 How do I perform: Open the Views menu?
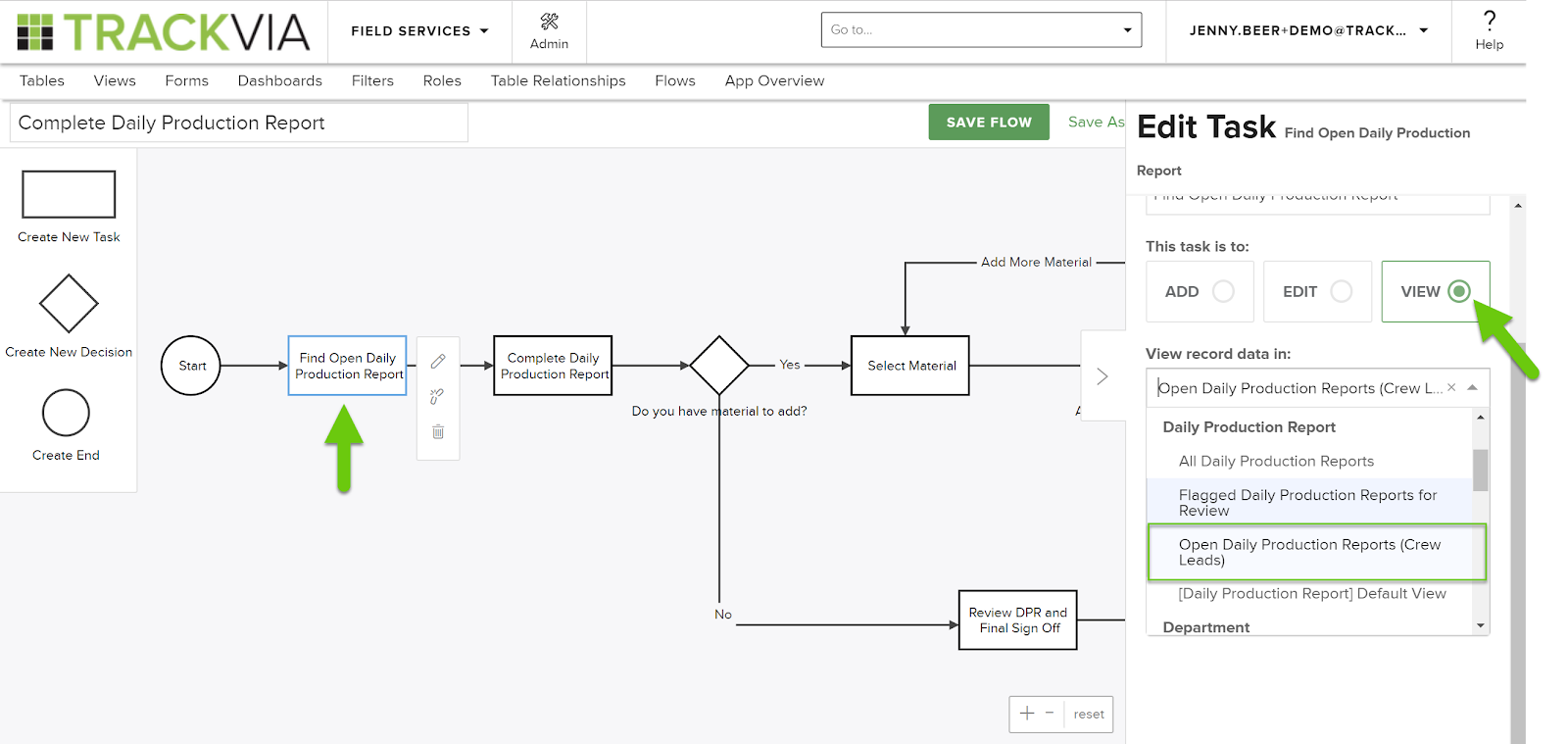(x=115, y=80)
